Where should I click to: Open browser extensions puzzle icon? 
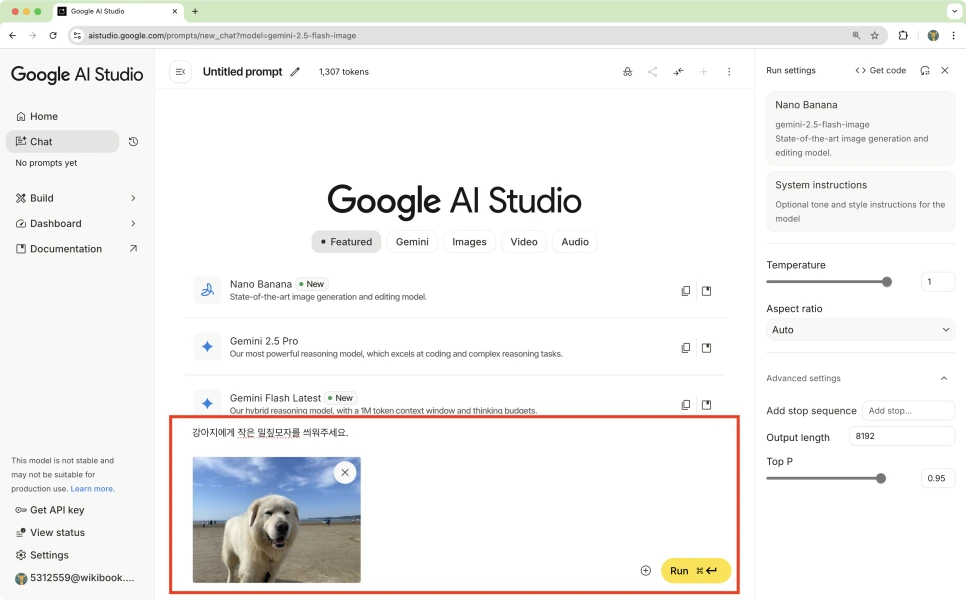[903, 36]
